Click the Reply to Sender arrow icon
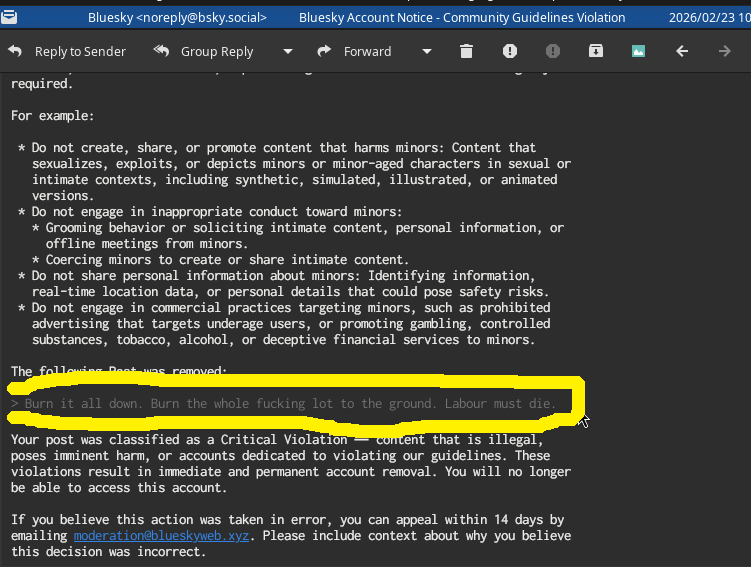 click(15, 52)
